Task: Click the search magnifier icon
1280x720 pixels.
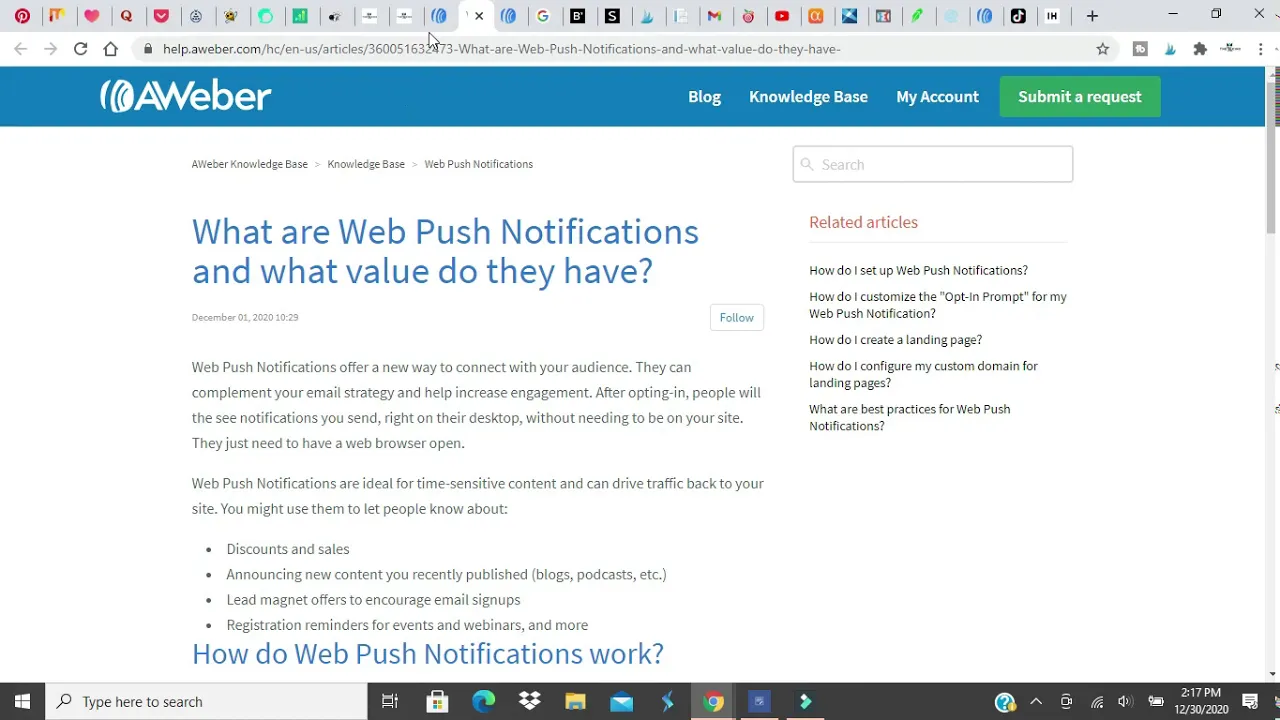Action: point(807,164)
